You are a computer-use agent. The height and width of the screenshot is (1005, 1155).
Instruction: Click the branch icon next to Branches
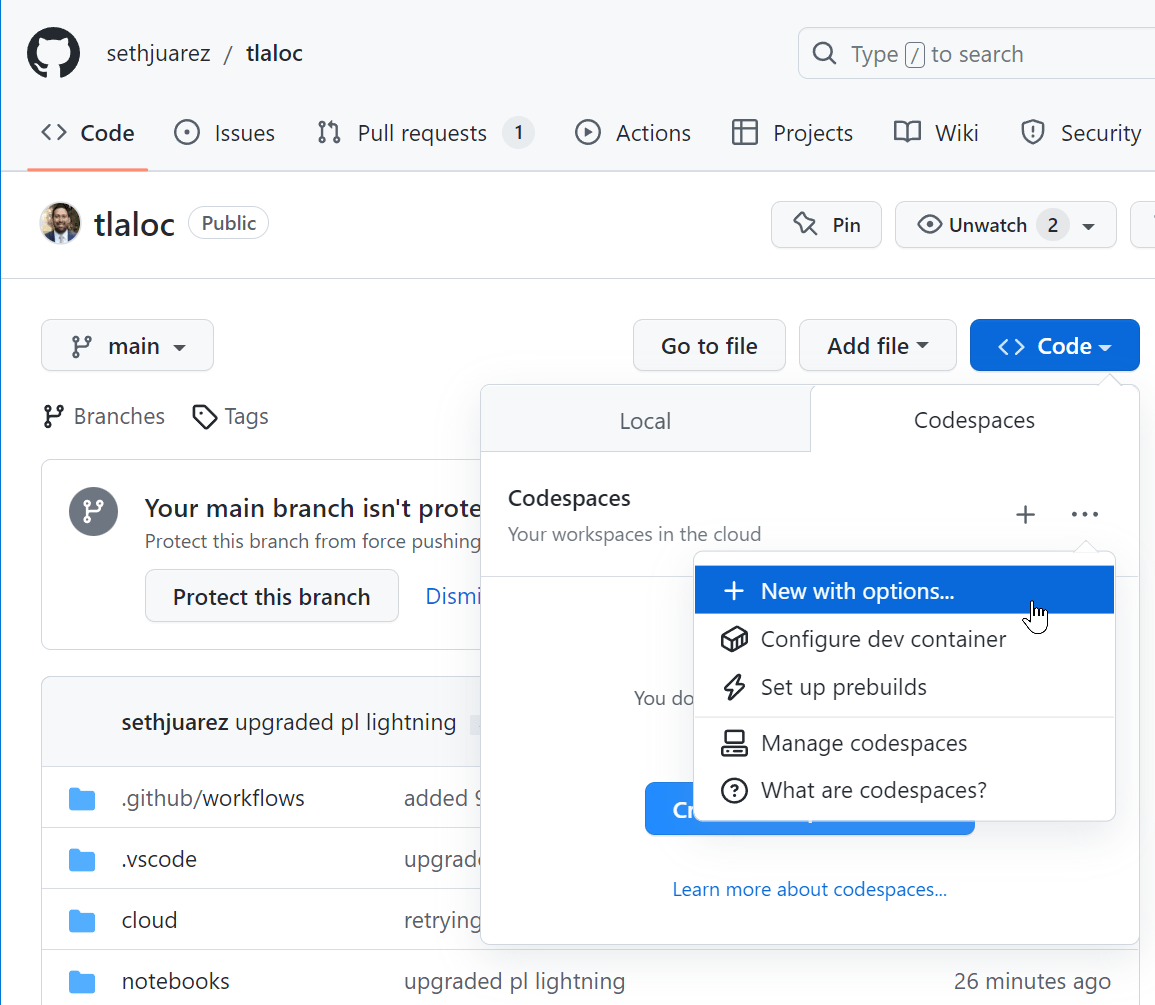click(51, 416)
